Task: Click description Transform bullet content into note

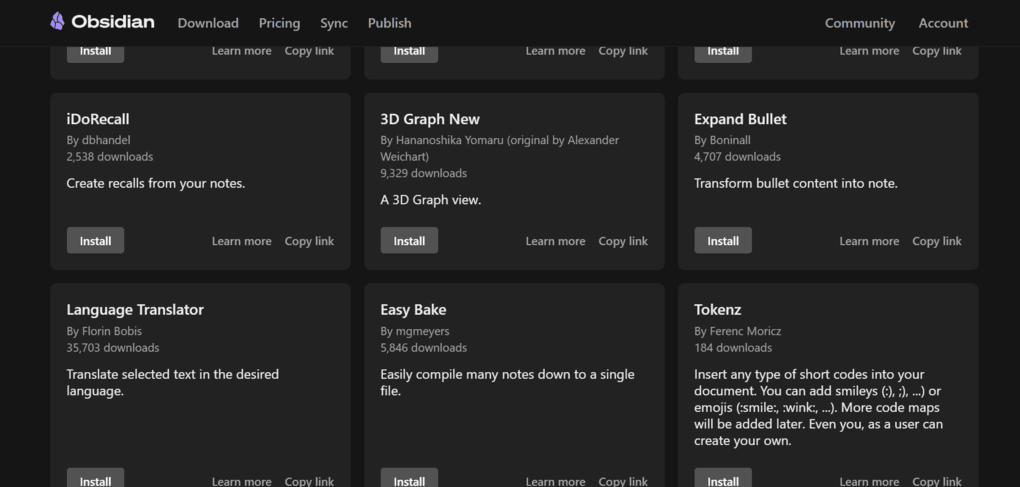Action: 796,183
